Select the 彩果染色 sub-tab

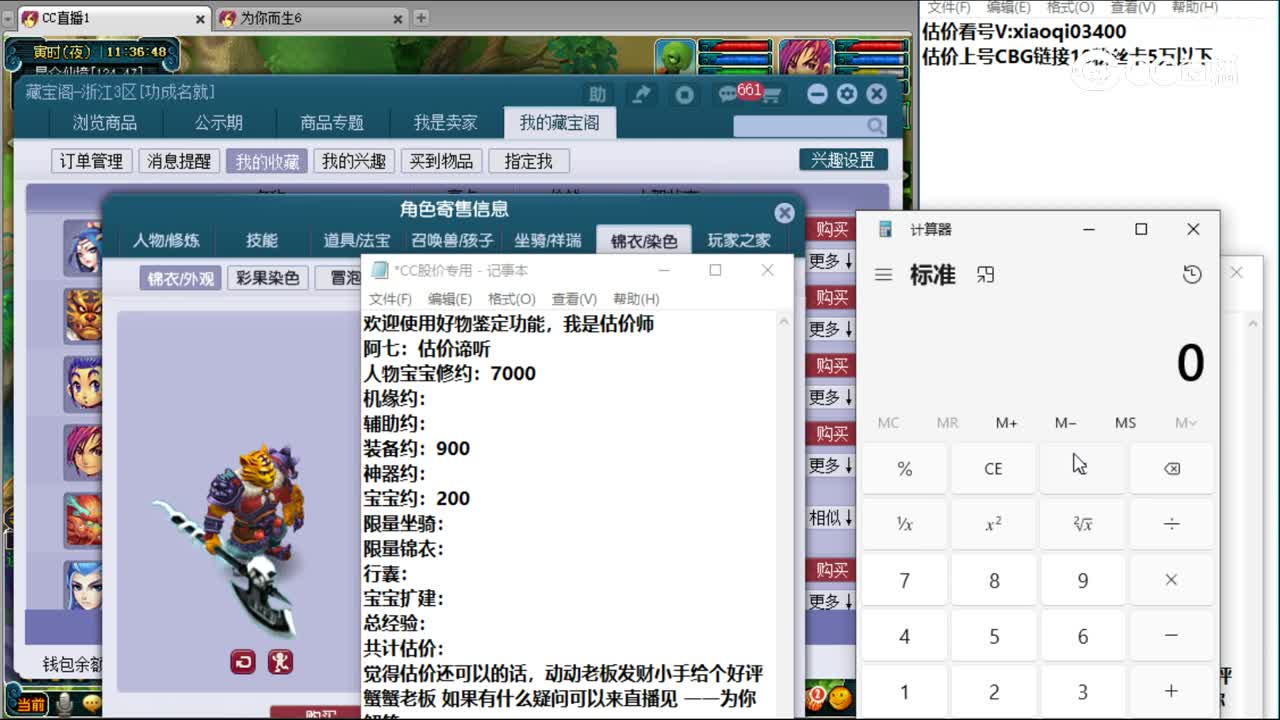pos(267,278)
